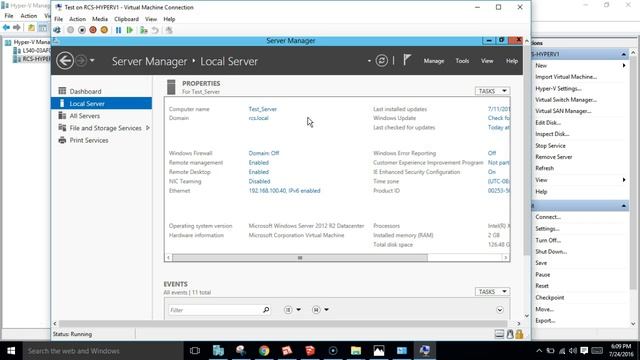
Task: Open the Manage menu in Server Manager
Action: [x=433, y=61]
